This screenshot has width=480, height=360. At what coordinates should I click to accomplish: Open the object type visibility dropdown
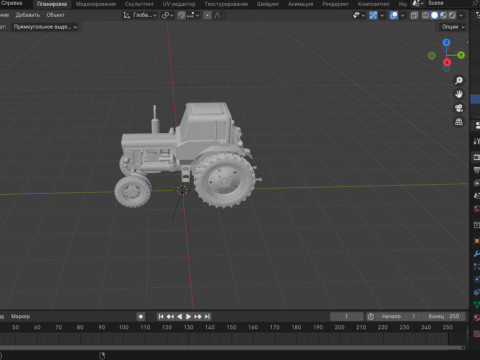click(359, 15)
